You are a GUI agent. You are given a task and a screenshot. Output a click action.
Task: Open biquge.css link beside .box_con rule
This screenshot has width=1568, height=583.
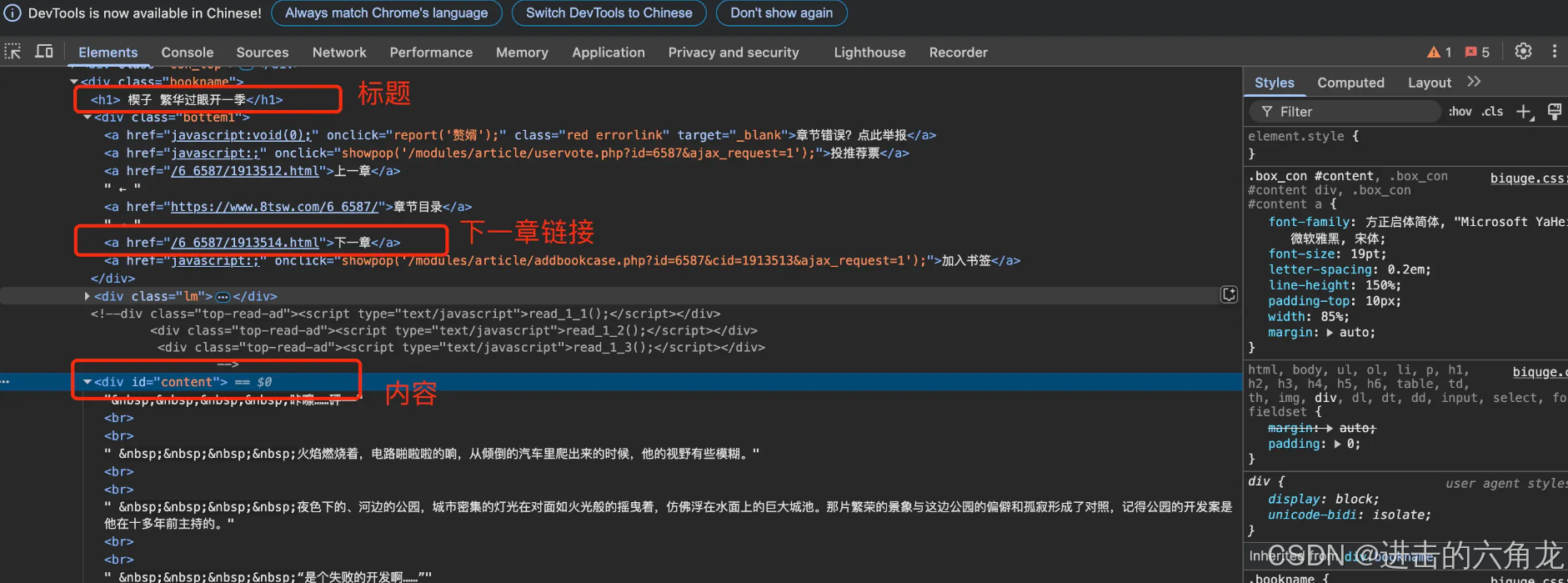1527,178
